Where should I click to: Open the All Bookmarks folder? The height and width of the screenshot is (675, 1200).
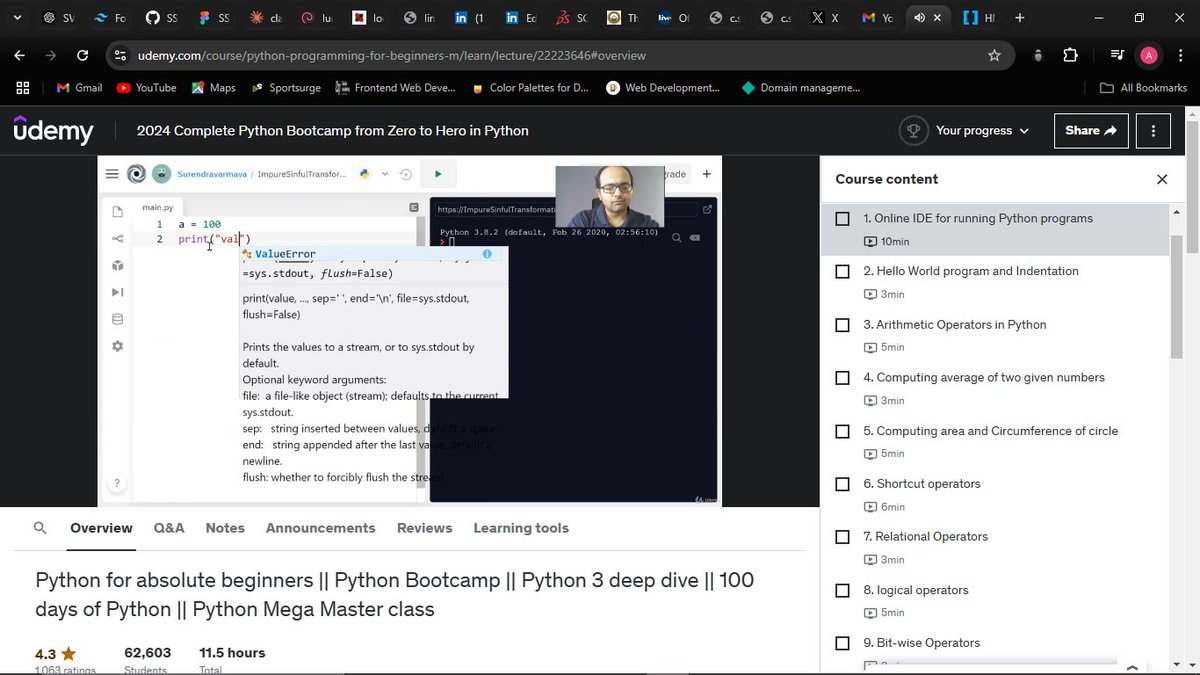[x=1143, y=87]
